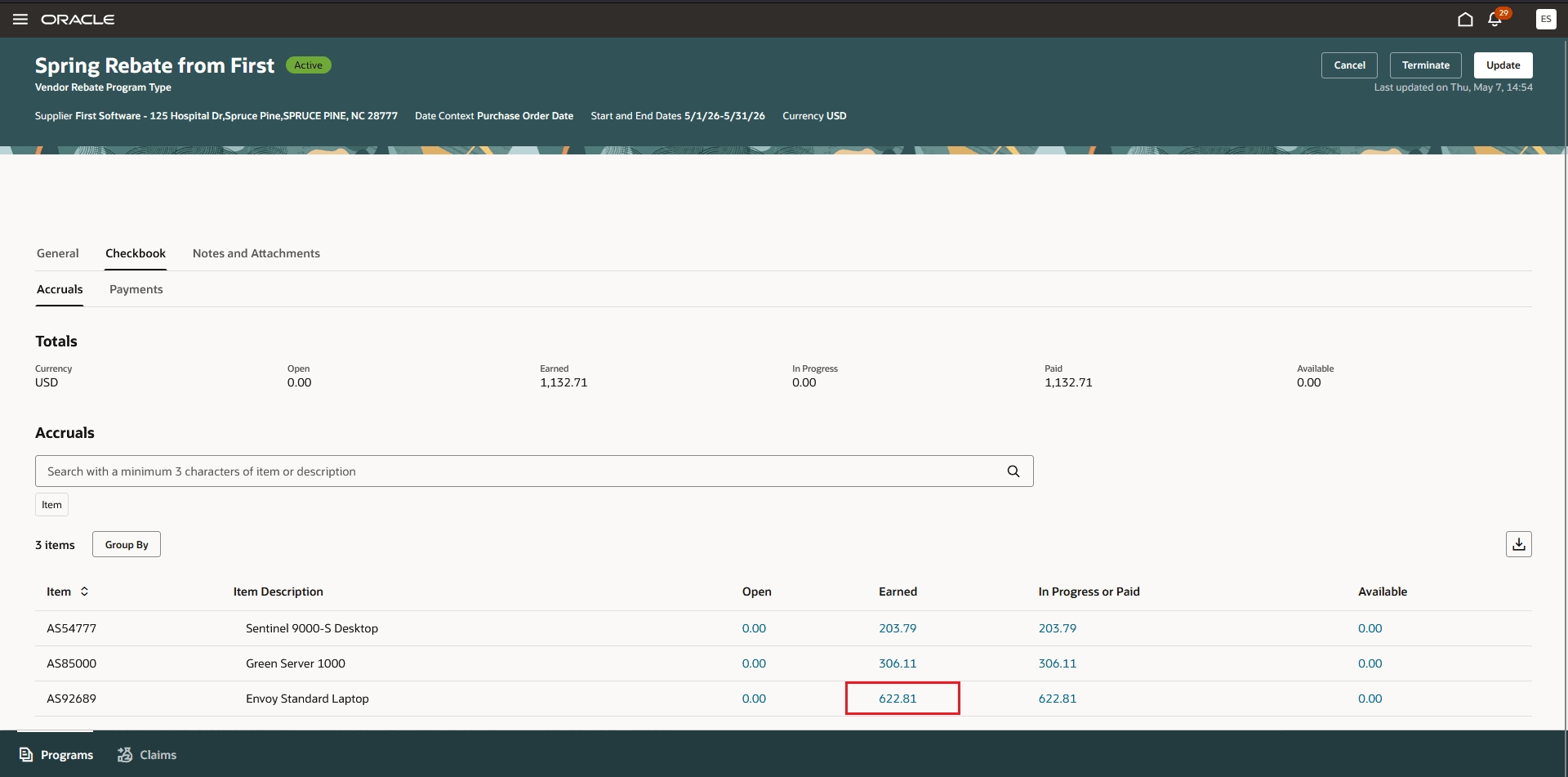This screenshot has width=1568, height=777.
Task: Click the In Progress or Paid header
Action: click(1089, 592)
